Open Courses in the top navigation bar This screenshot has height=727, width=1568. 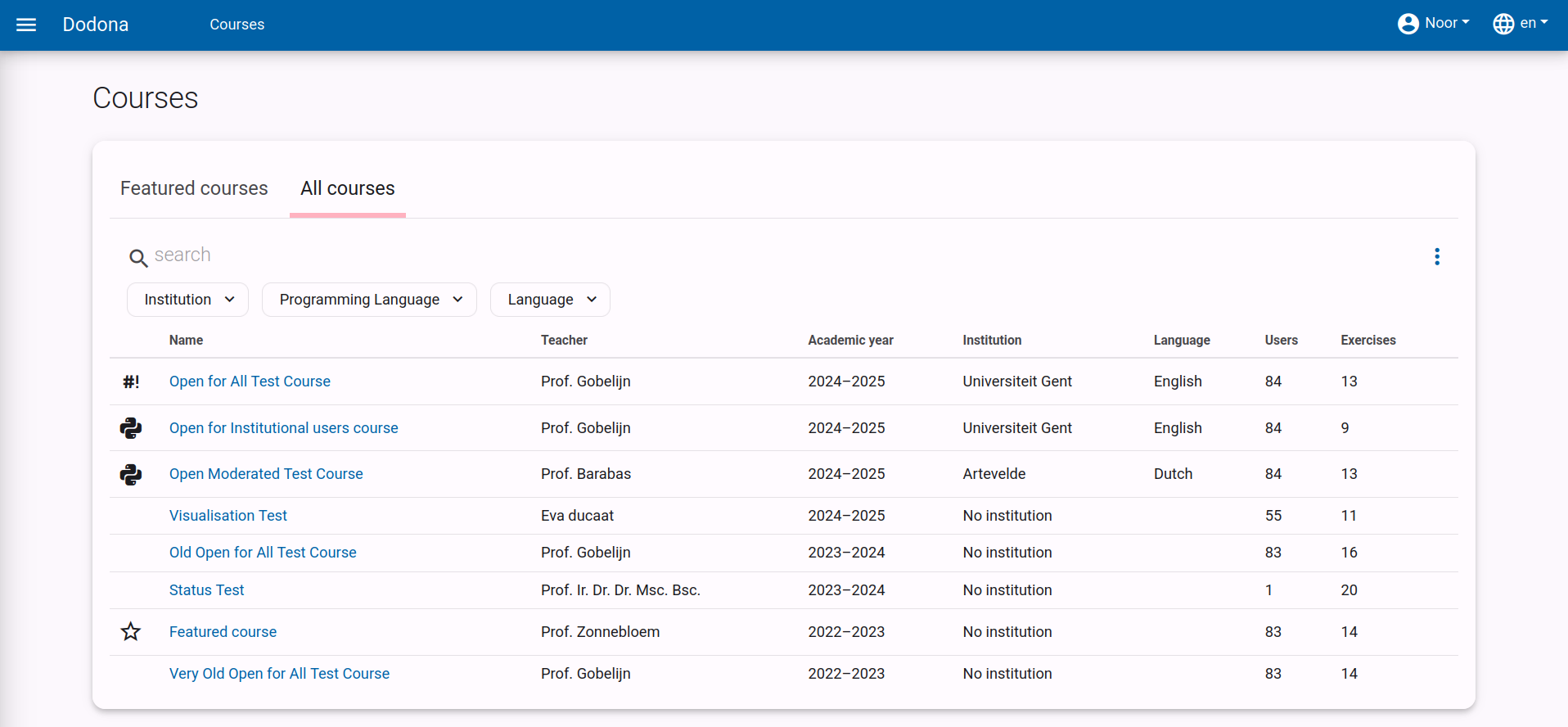click(x=237, y=25)
